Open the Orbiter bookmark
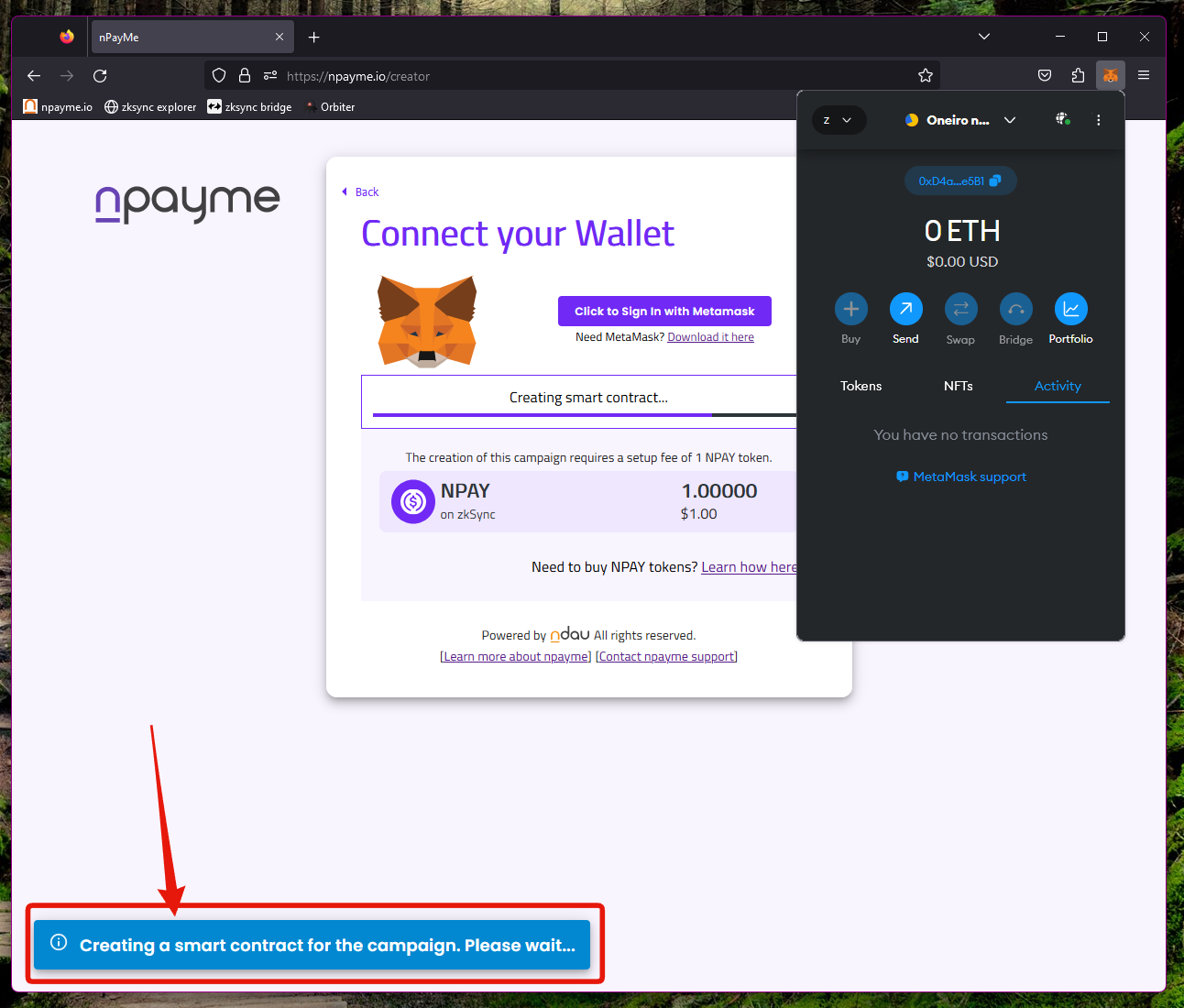Screen dimensions: 1184x1008 [330, 107]
